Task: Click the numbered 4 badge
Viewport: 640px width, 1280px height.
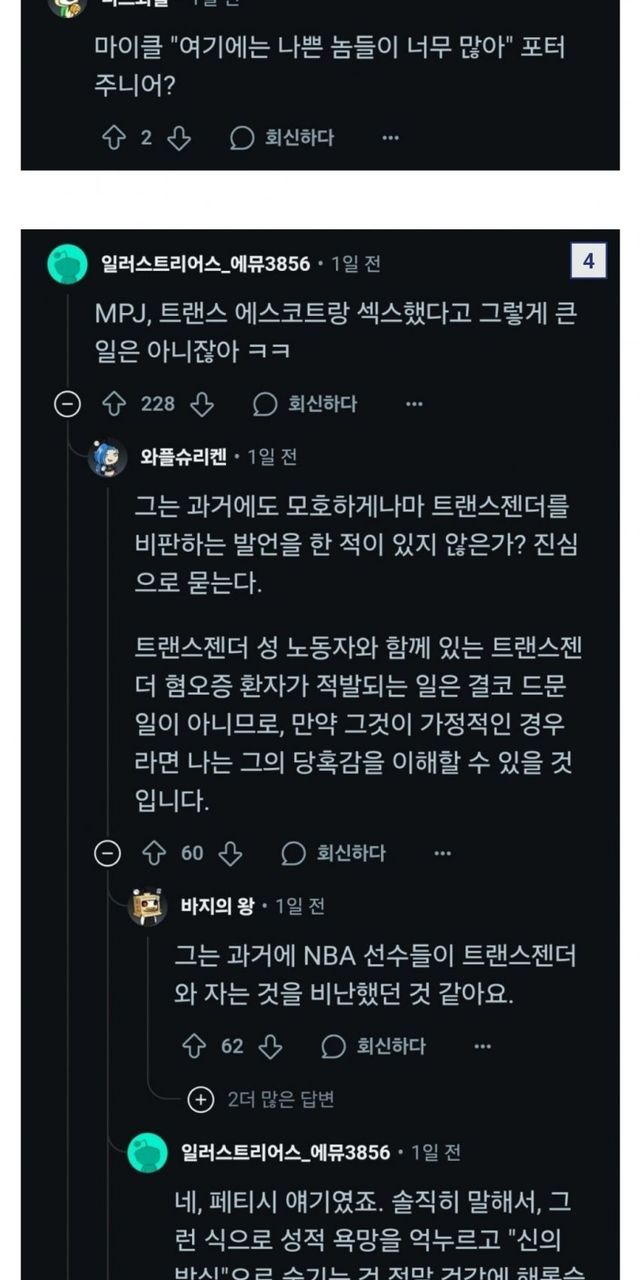Action: click(588, 262)
